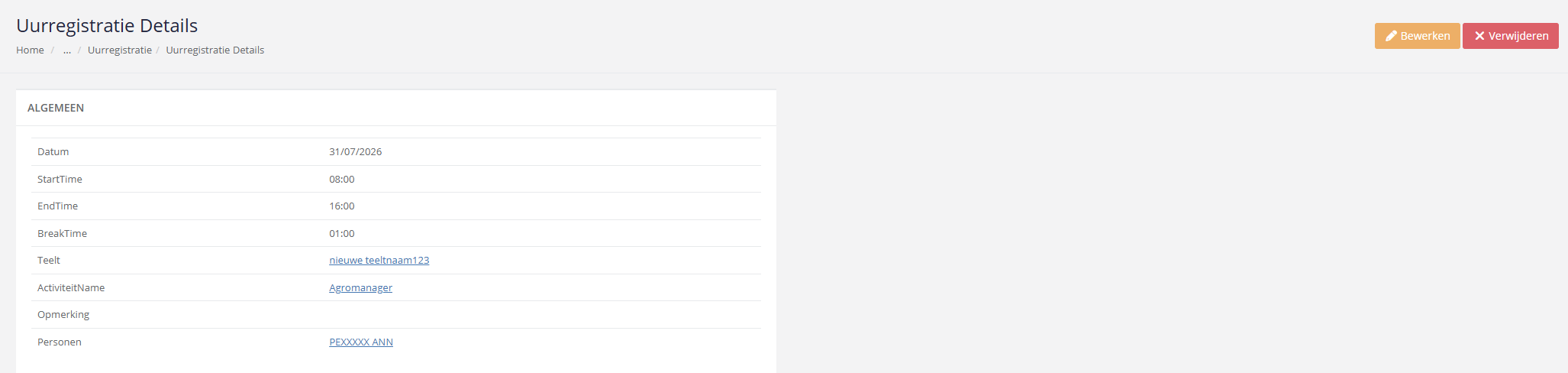Screen dimensions: 1568x373
Task: Click Uurregistratie Details breadcrumb item
Action: click(x=215, y=50)
